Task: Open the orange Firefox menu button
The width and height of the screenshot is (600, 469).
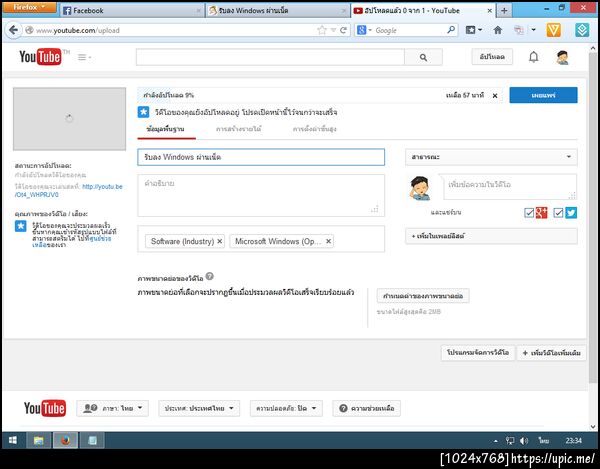Action: pos(29,7)
